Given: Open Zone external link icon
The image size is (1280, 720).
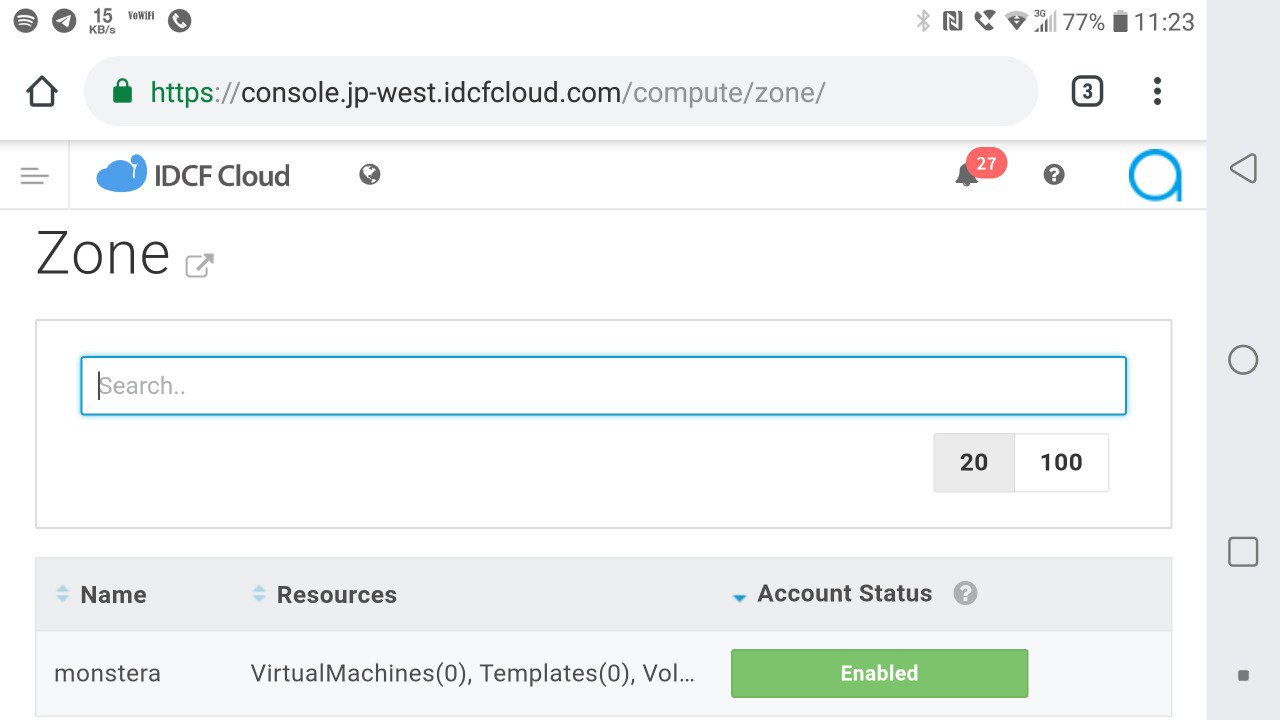Looking at the screenshot, I should click(x=200, y=265).
